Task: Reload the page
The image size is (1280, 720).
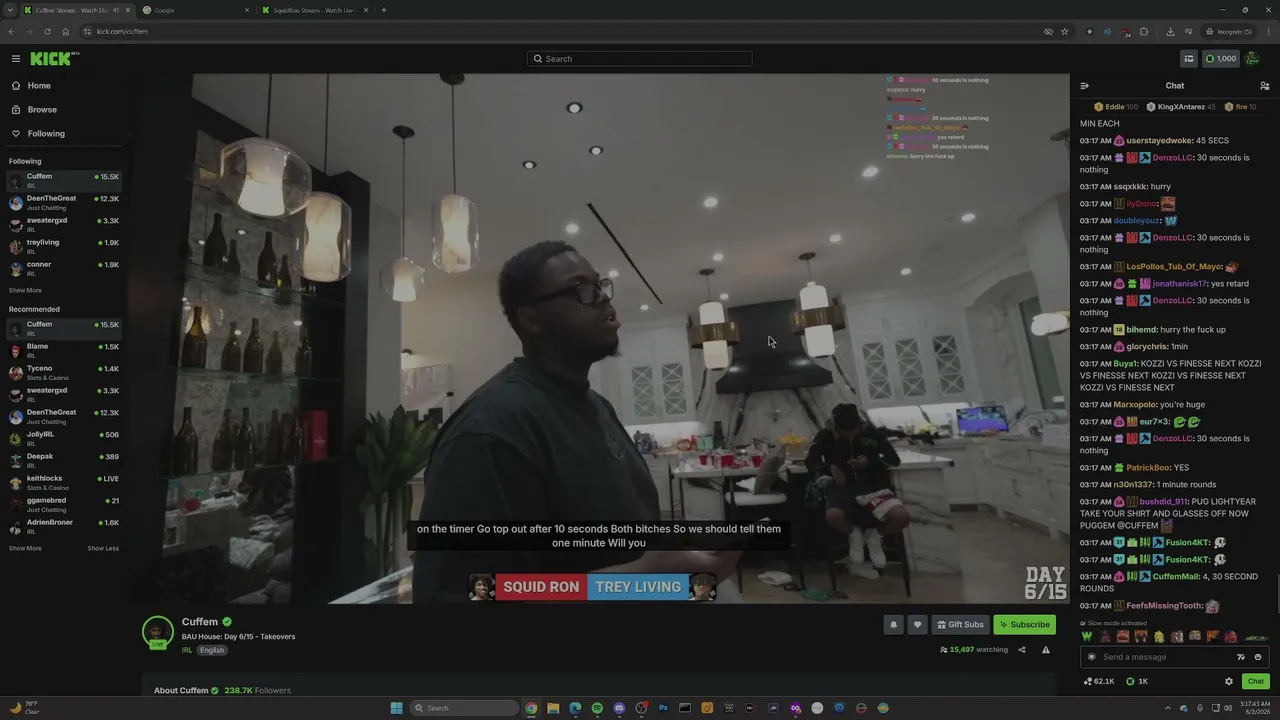Action: [47, 31]
